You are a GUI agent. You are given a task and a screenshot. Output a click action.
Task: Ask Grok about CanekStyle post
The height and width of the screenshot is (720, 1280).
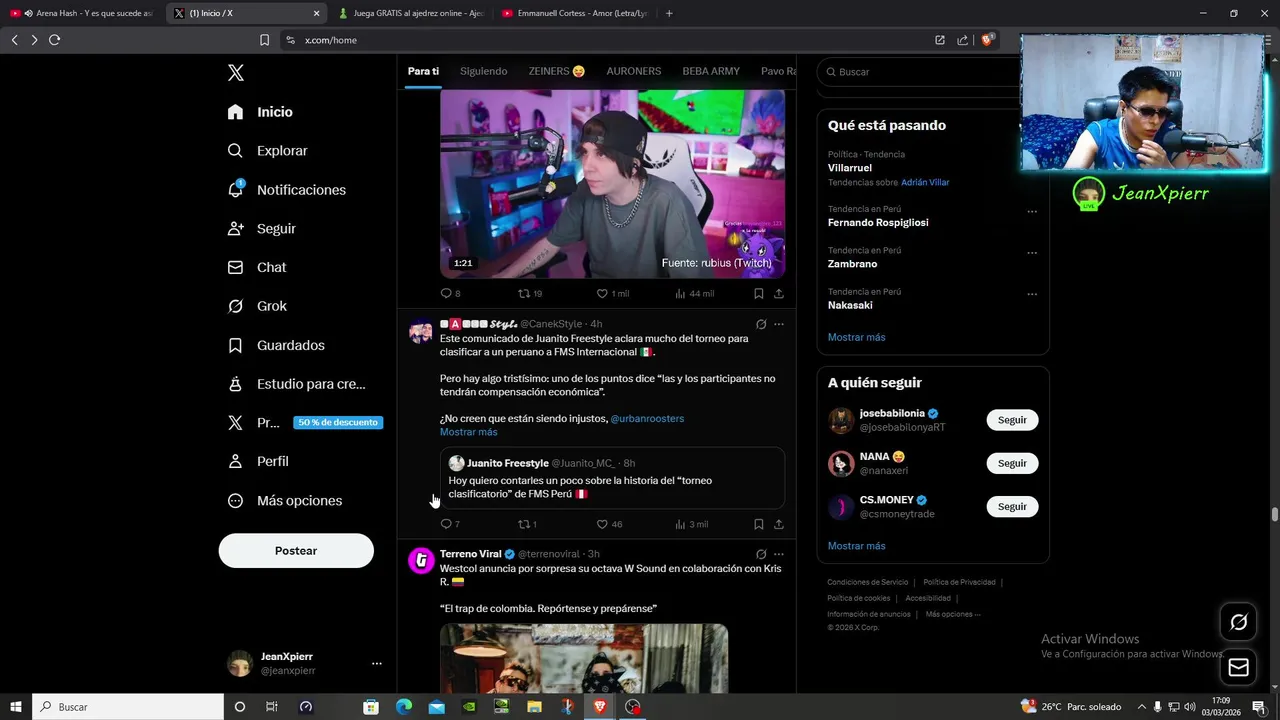[x=761, y=324]
